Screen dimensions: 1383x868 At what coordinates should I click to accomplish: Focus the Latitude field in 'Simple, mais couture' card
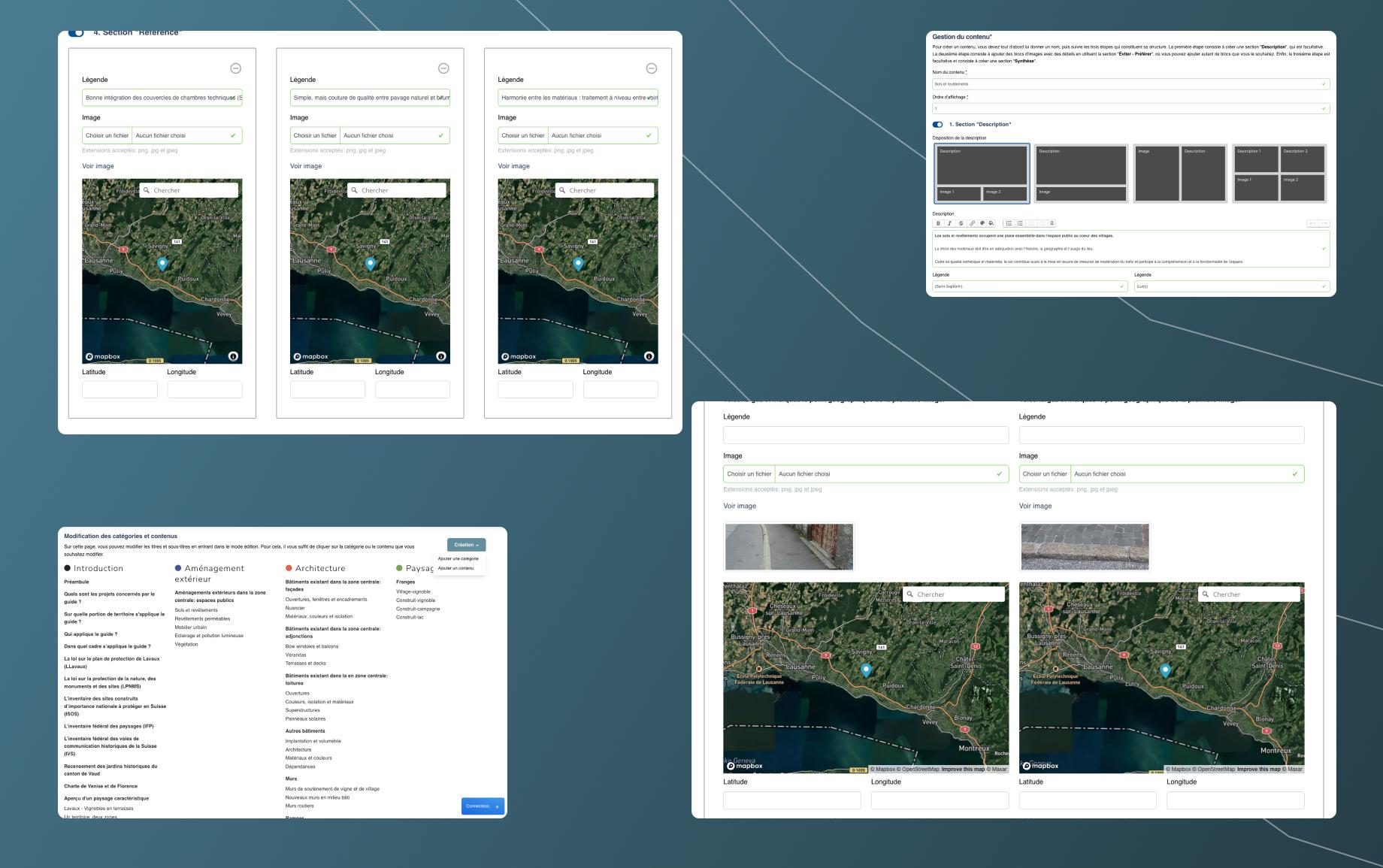coord(328,389)
